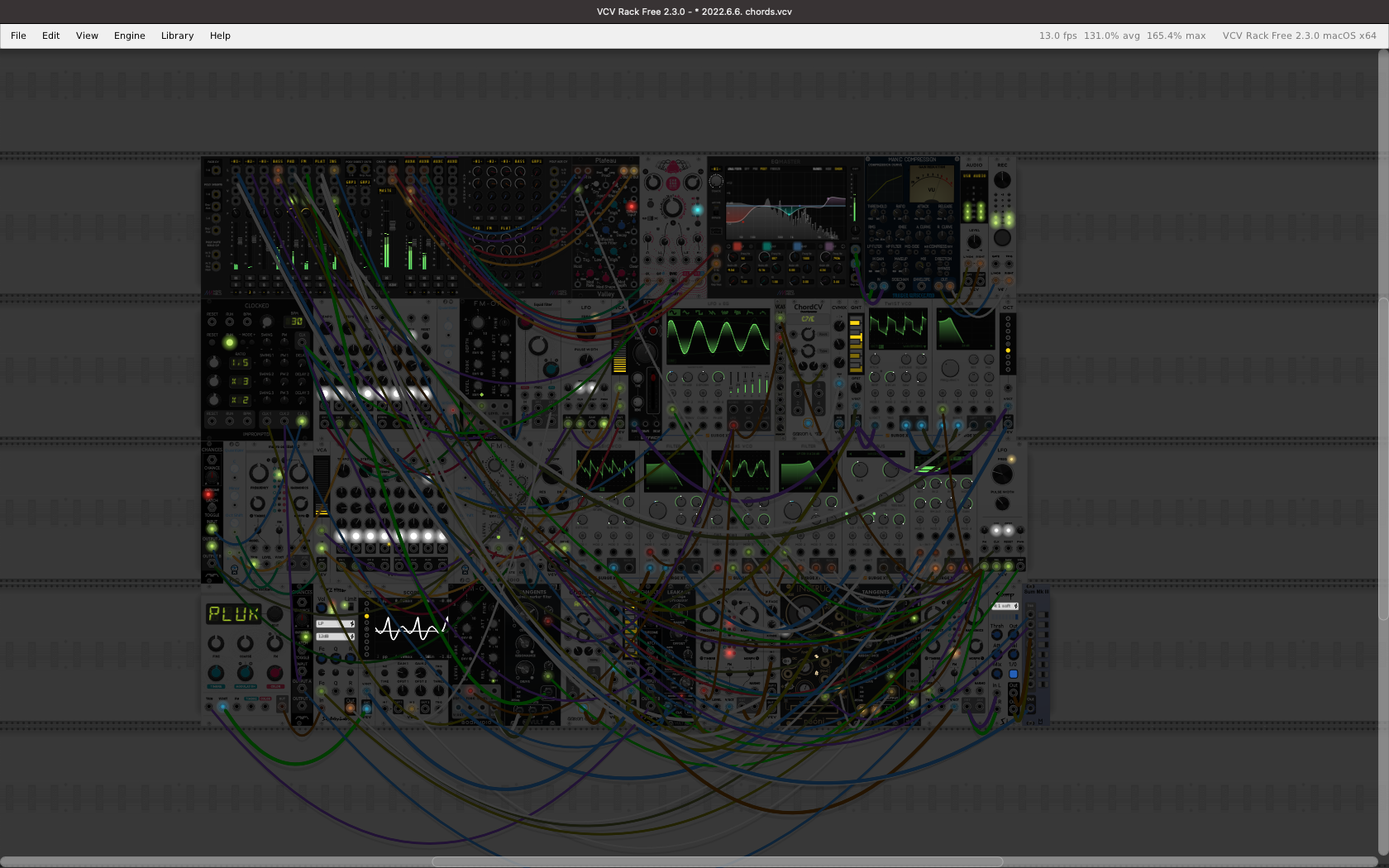Click the Clocked BPM knob
This screenshot has width=1389, height=868.
266,322
